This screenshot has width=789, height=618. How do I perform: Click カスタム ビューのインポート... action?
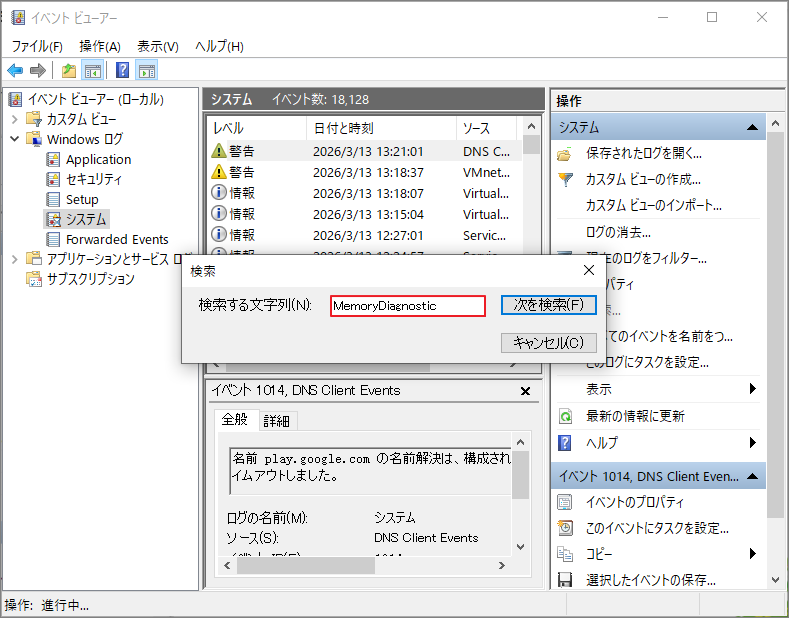(654, 205)
